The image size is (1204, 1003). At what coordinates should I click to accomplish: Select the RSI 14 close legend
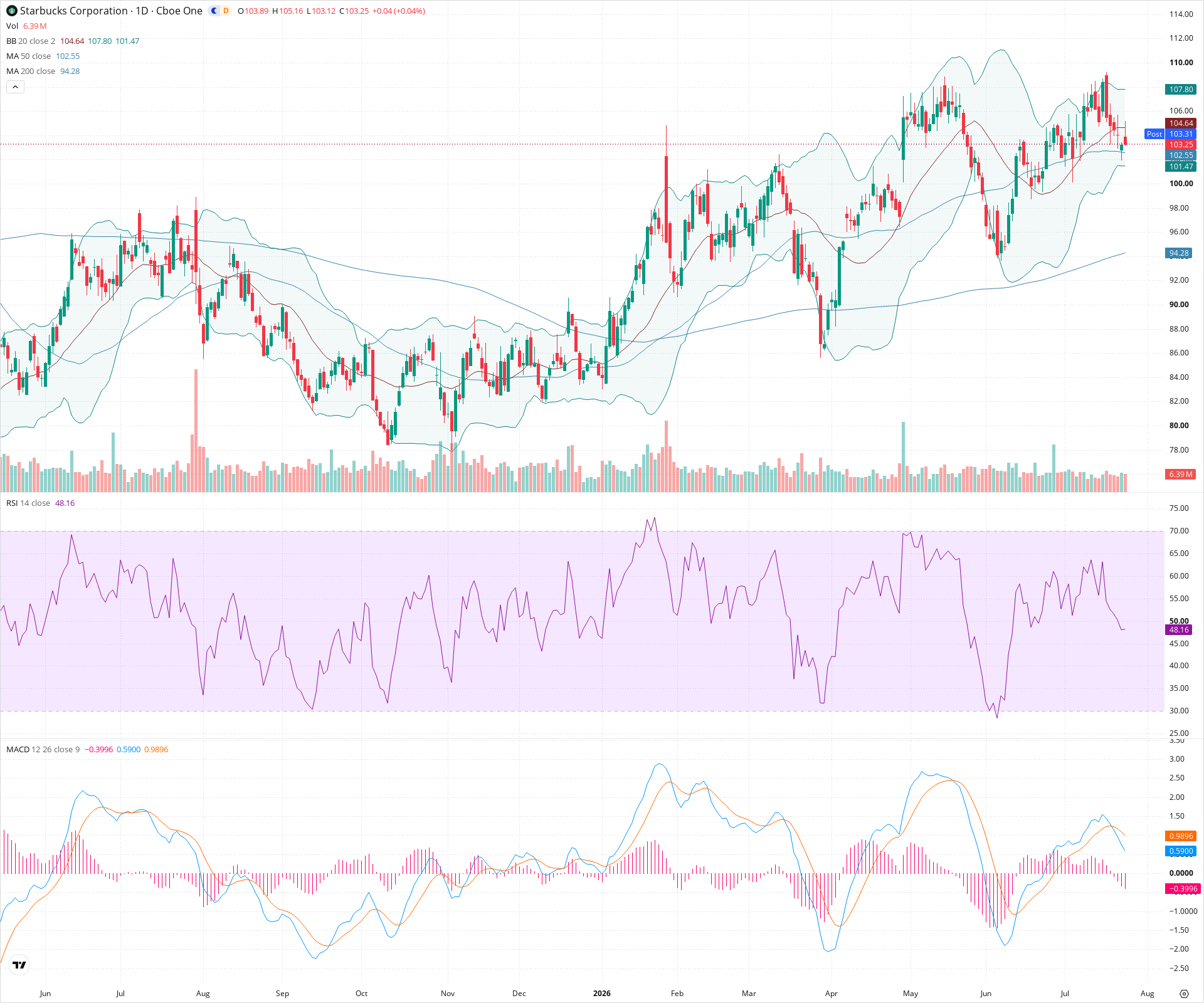click(28, 503)
